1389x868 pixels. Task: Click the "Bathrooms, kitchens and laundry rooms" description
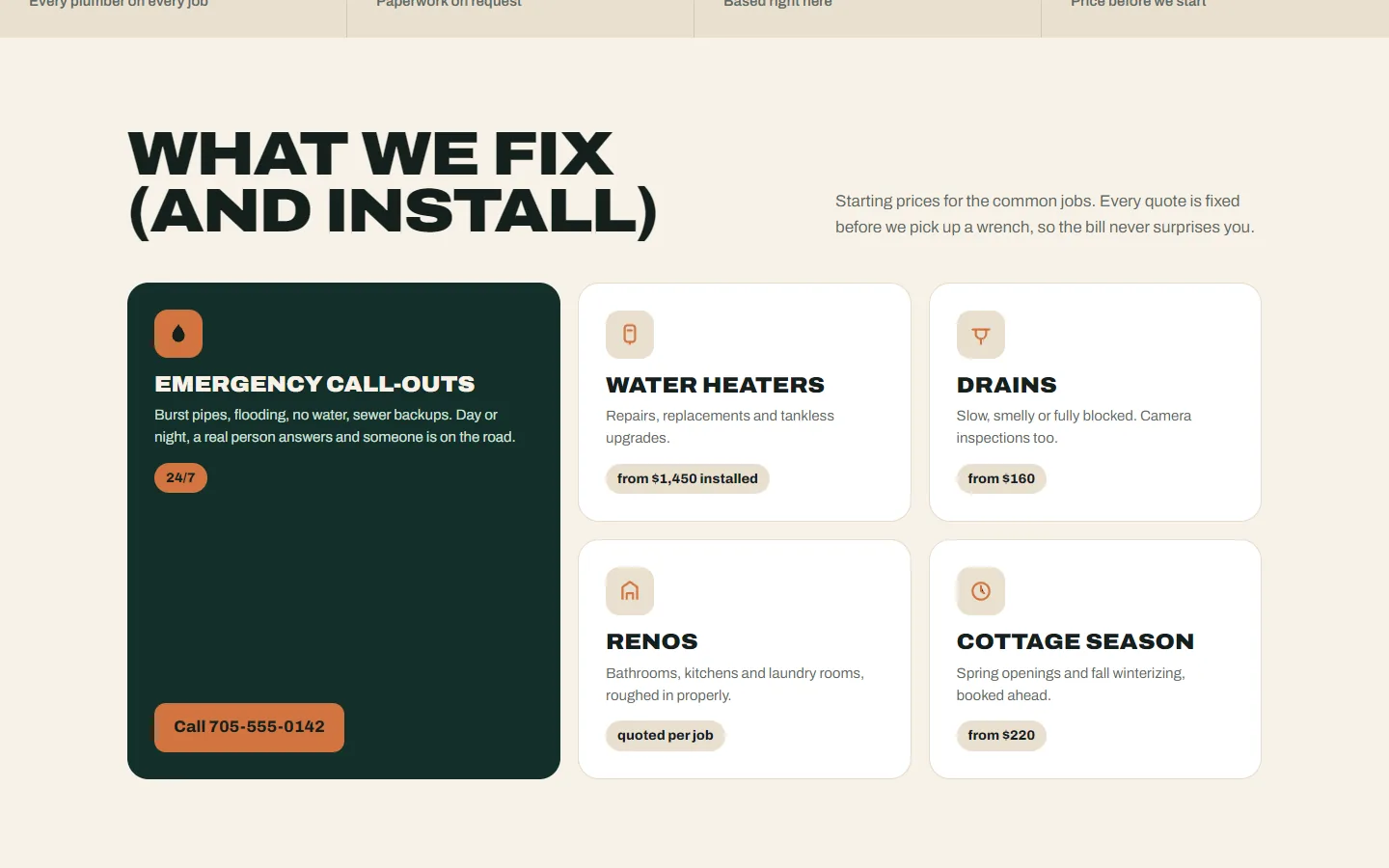tap(735, 684)
